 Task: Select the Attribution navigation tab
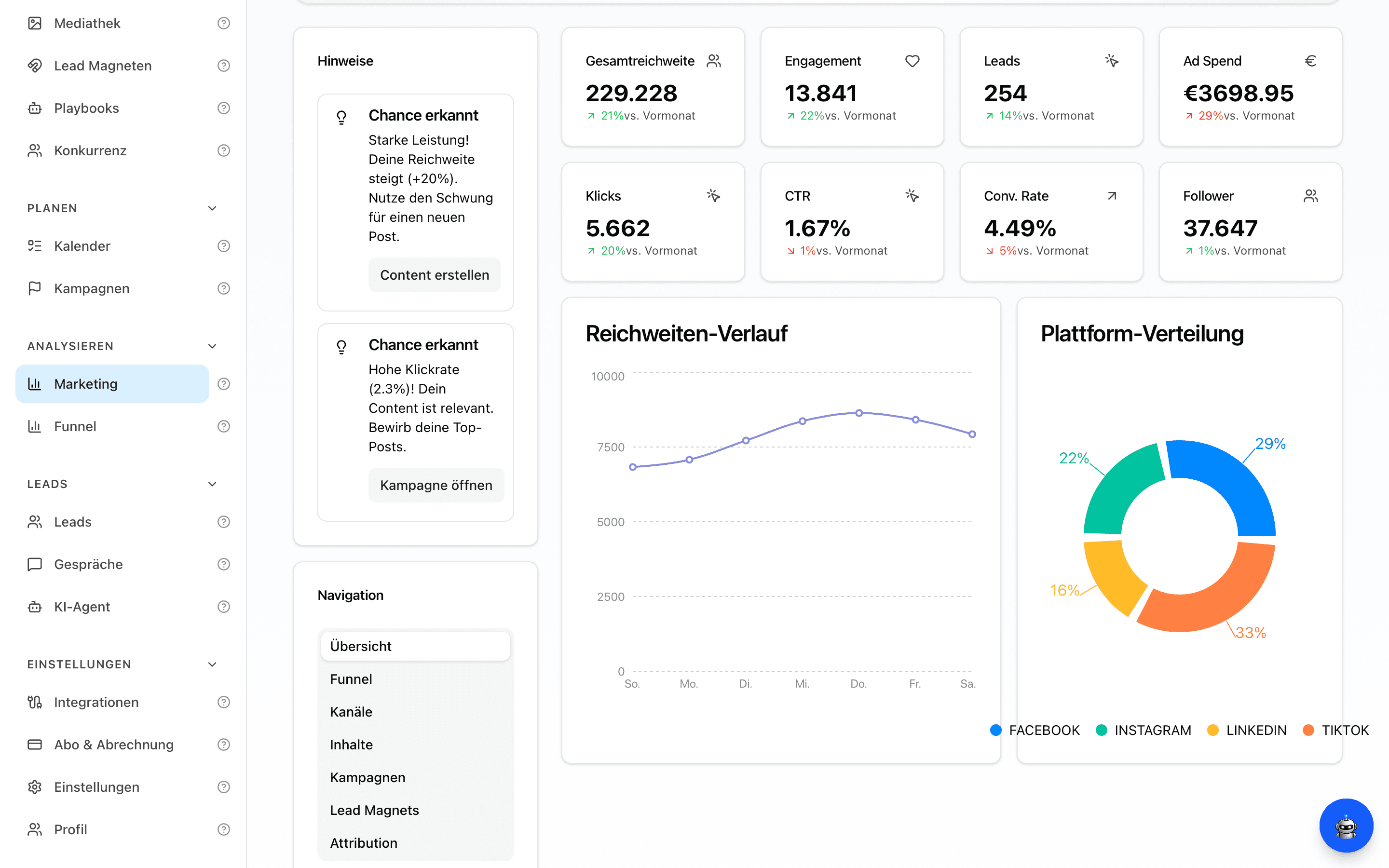point(416,843)
